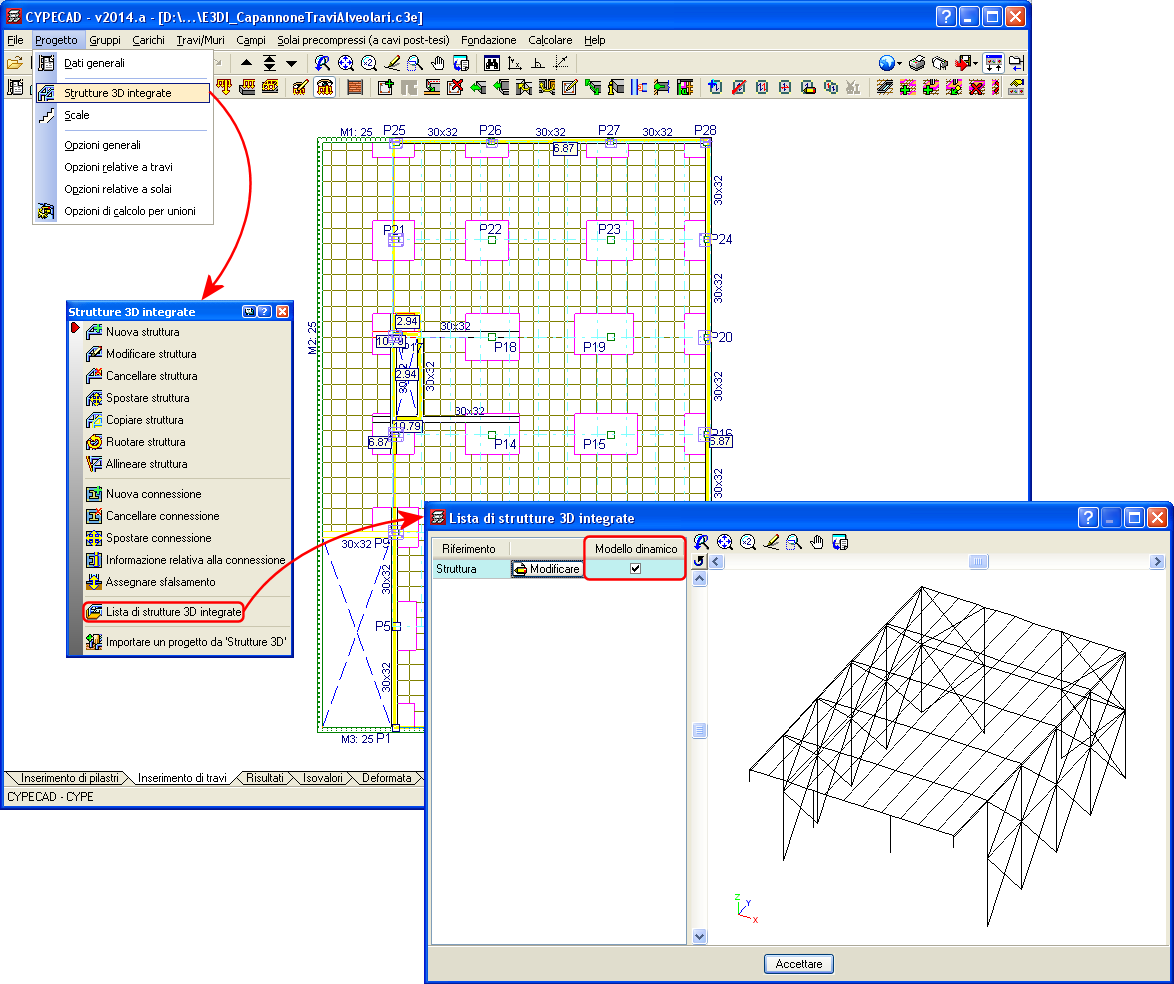
Task: Open the export icon dropdown arrow
Action: 976,64
